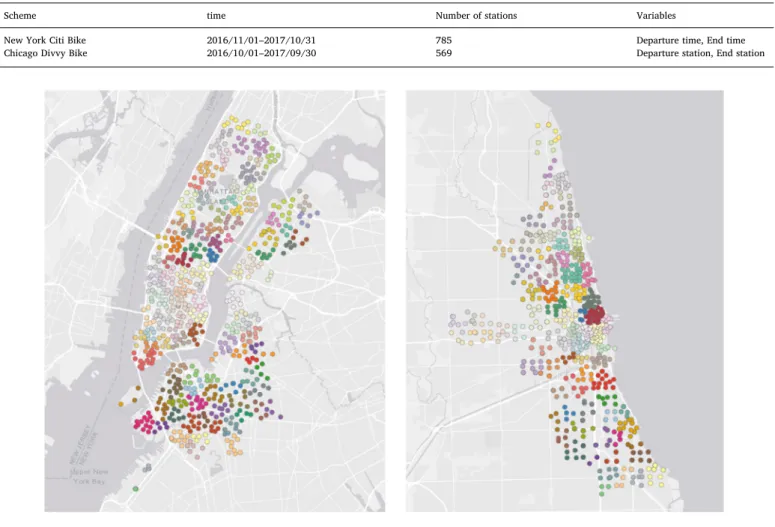Open the New York station cluster map
This screenshot has width=775, height=527.
click(215, 301)
